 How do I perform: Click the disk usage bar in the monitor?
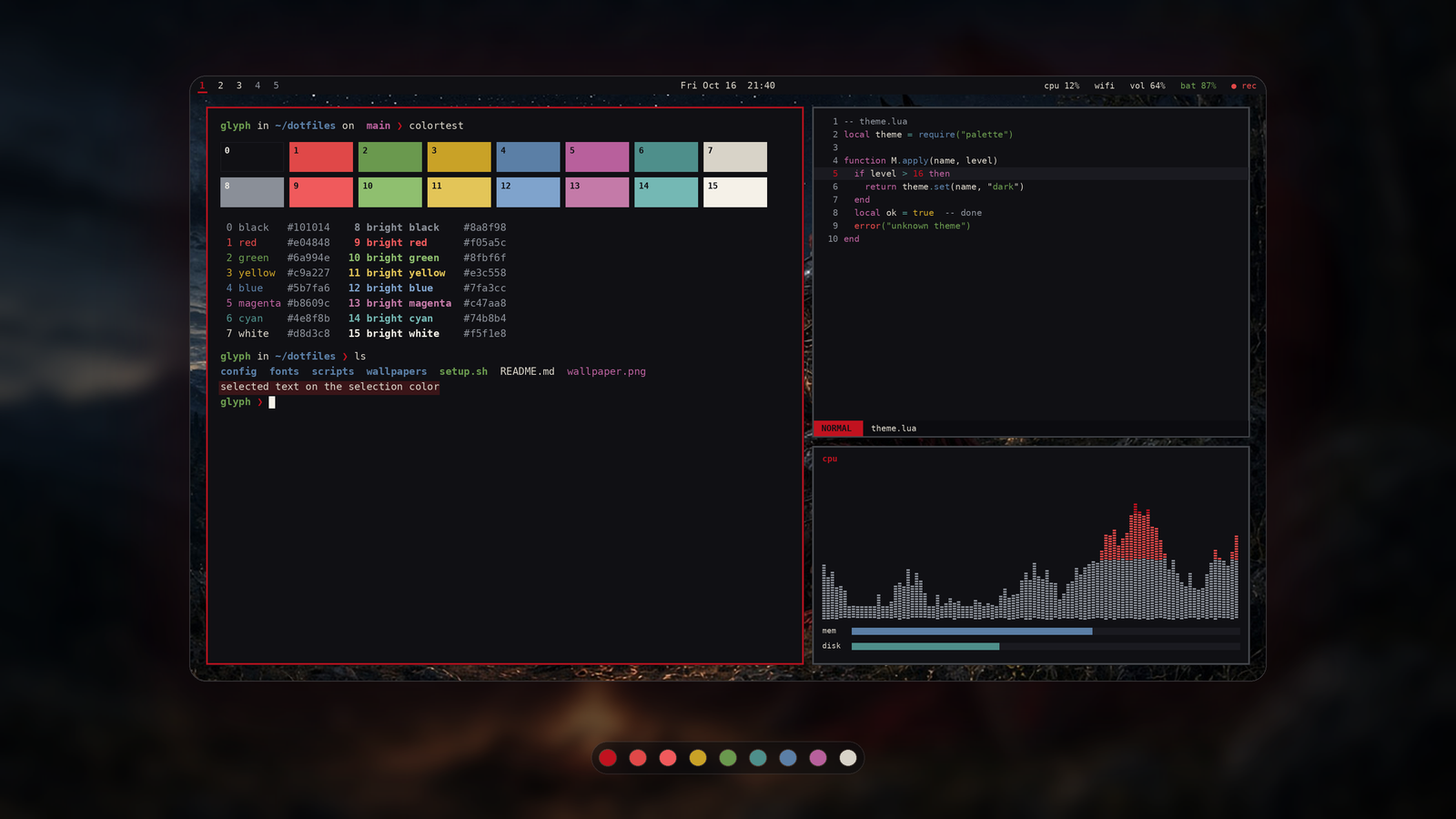point(1046,646)
